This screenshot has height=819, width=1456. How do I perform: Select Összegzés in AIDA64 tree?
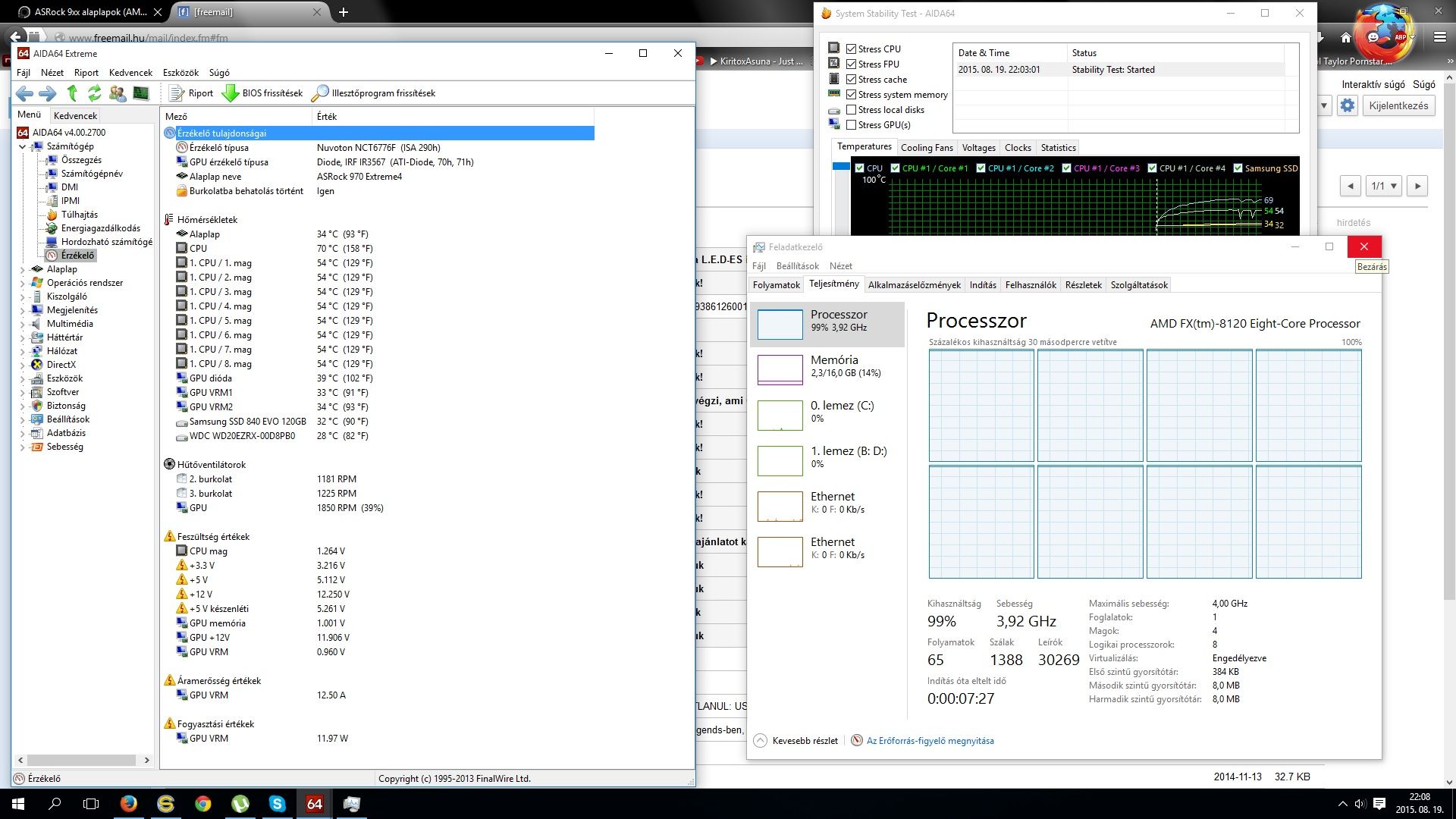(81, 160)
